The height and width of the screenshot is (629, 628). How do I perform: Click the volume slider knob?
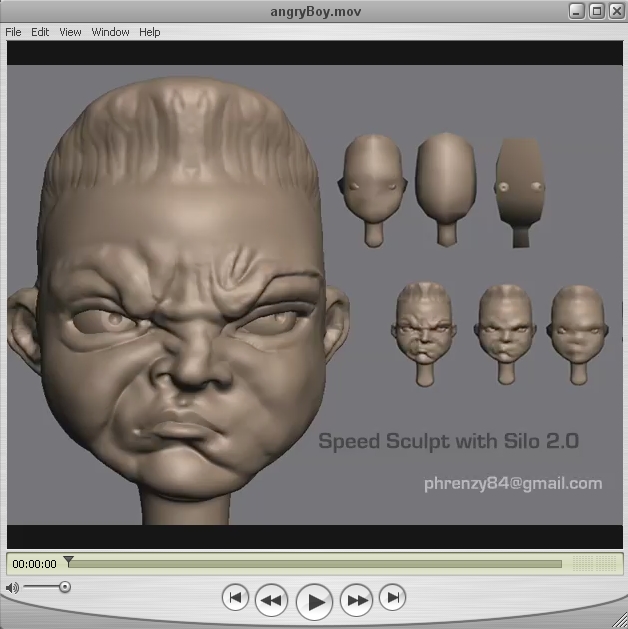(65, 587)
